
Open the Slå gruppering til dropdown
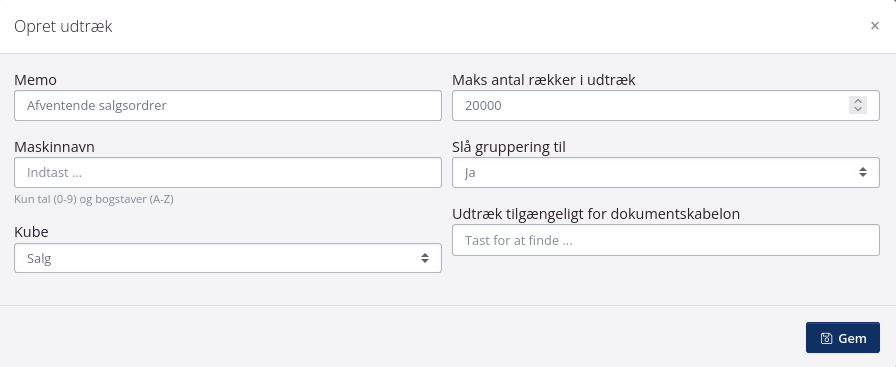[x=666, y=172]
